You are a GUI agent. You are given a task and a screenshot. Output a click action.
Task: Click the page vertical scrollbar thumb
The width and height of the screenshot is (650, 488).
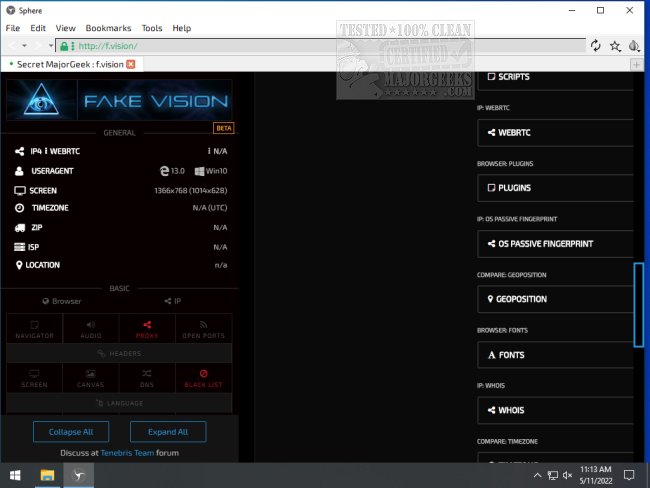638,305
